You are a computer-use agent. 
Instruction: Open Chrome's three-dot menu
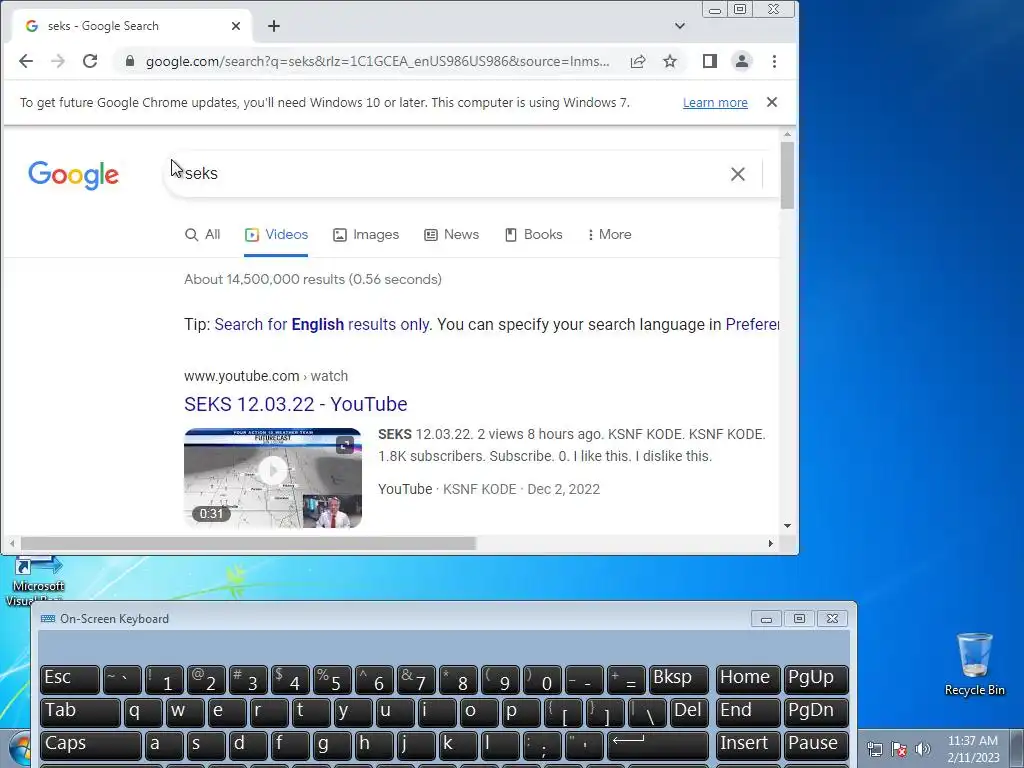click(775, 61)
